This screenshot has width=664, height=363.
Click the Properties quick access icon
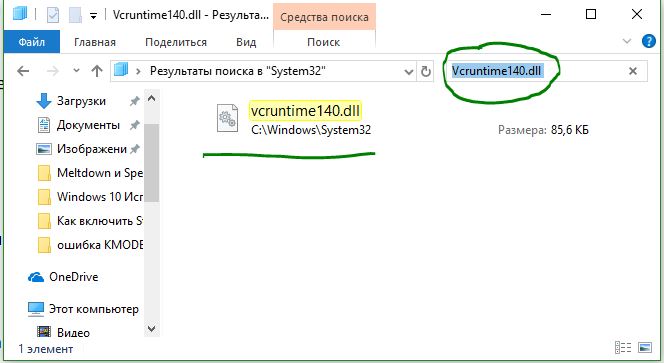[x=53, y=15]
